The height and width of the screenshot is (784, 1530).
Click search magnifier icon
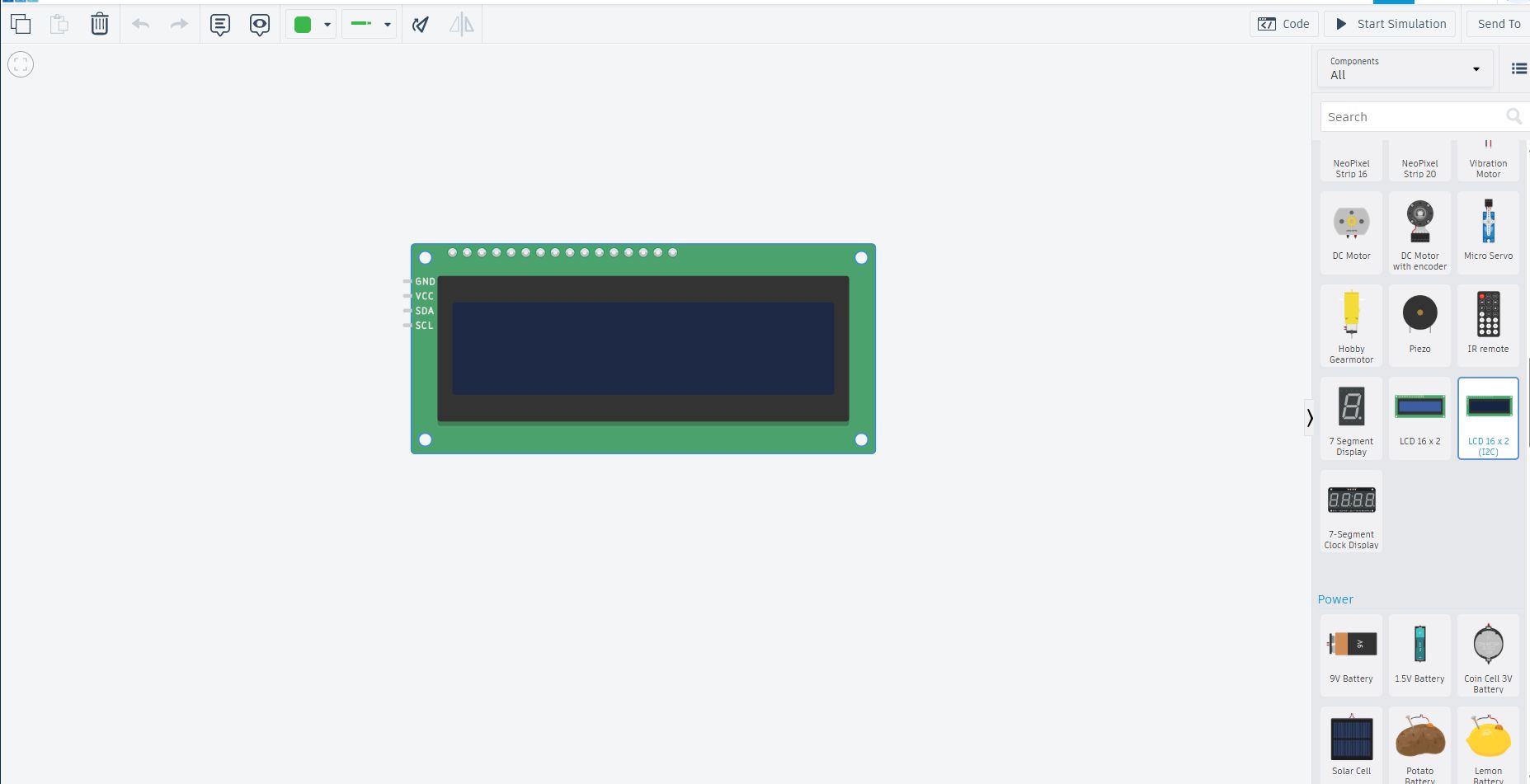pyautogui.click(x=1514, y=117)
